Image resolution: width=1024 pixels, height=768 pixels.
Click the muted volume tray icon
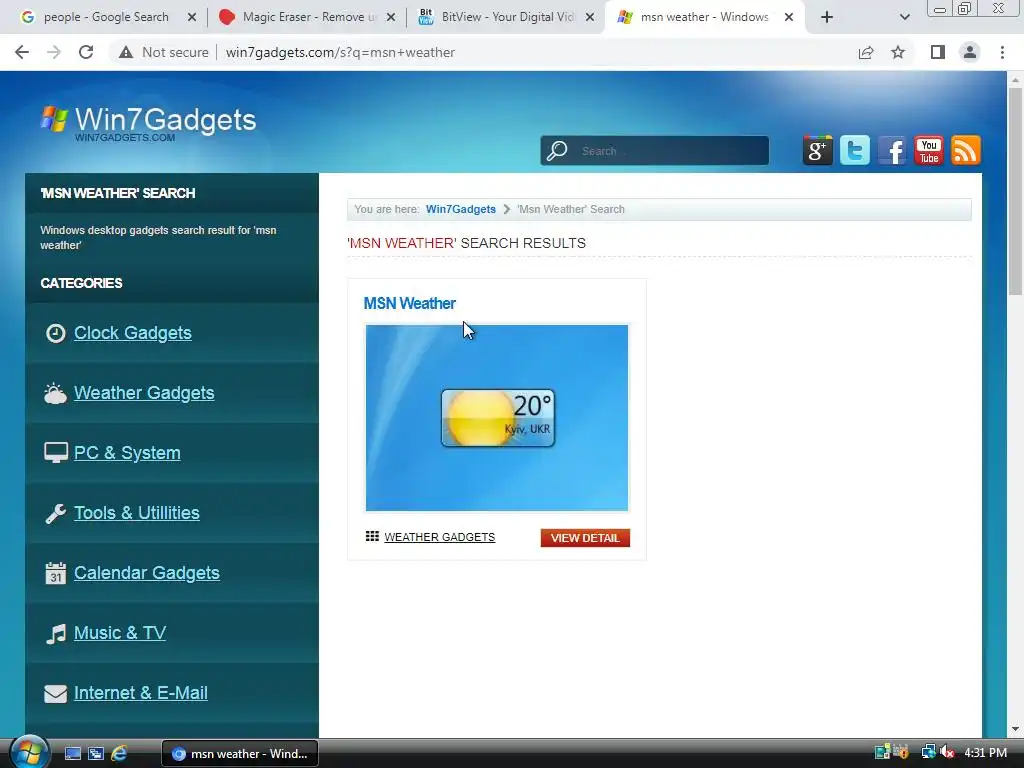(947, 752)
